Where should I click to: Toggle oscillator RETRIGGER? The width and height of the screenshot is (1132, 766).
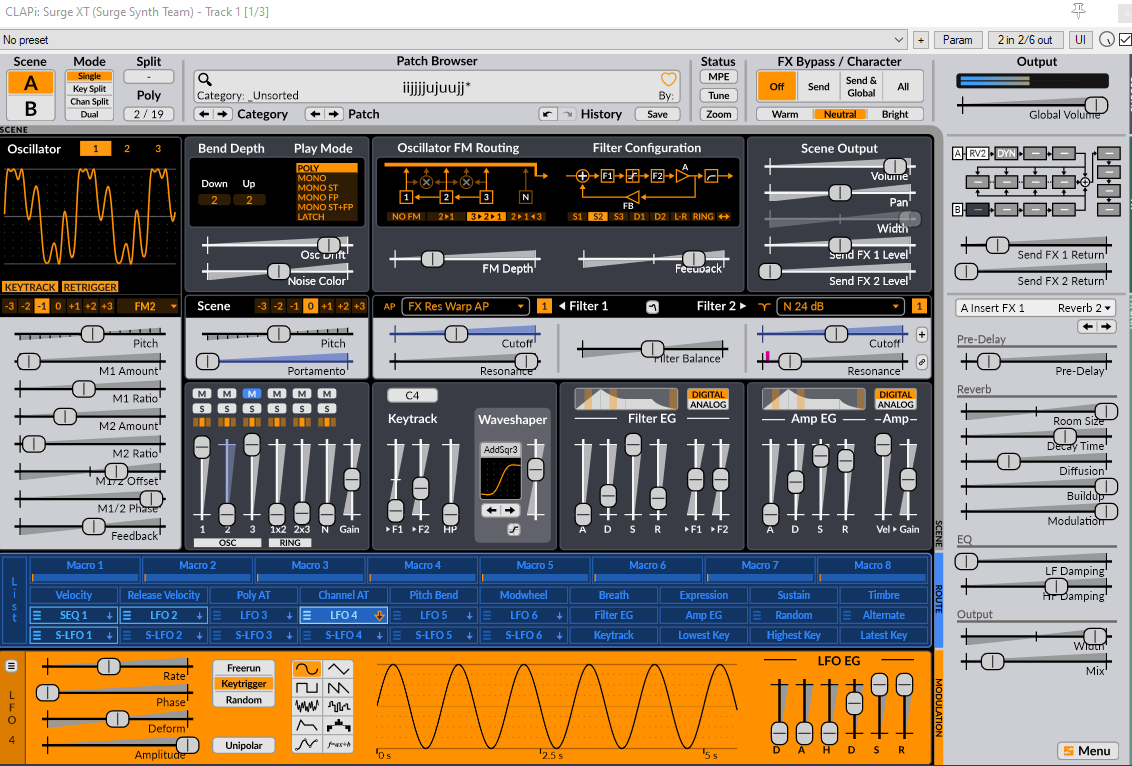[90, 287]
